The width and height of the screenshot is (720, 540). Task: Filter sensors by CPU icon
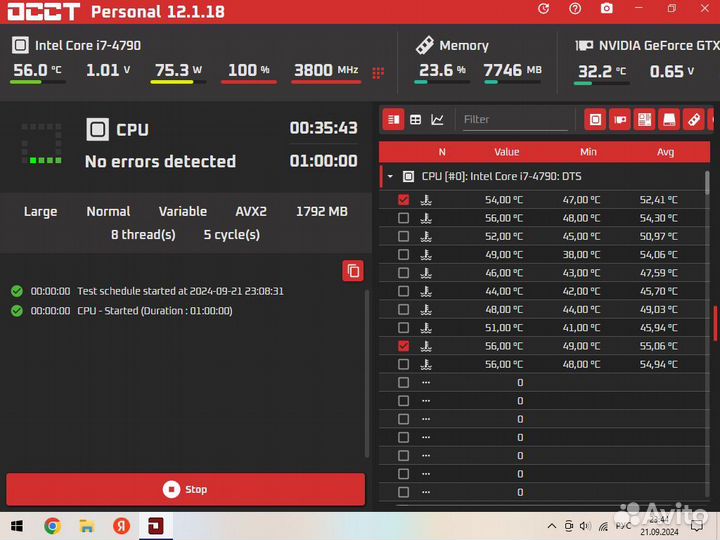595,120
